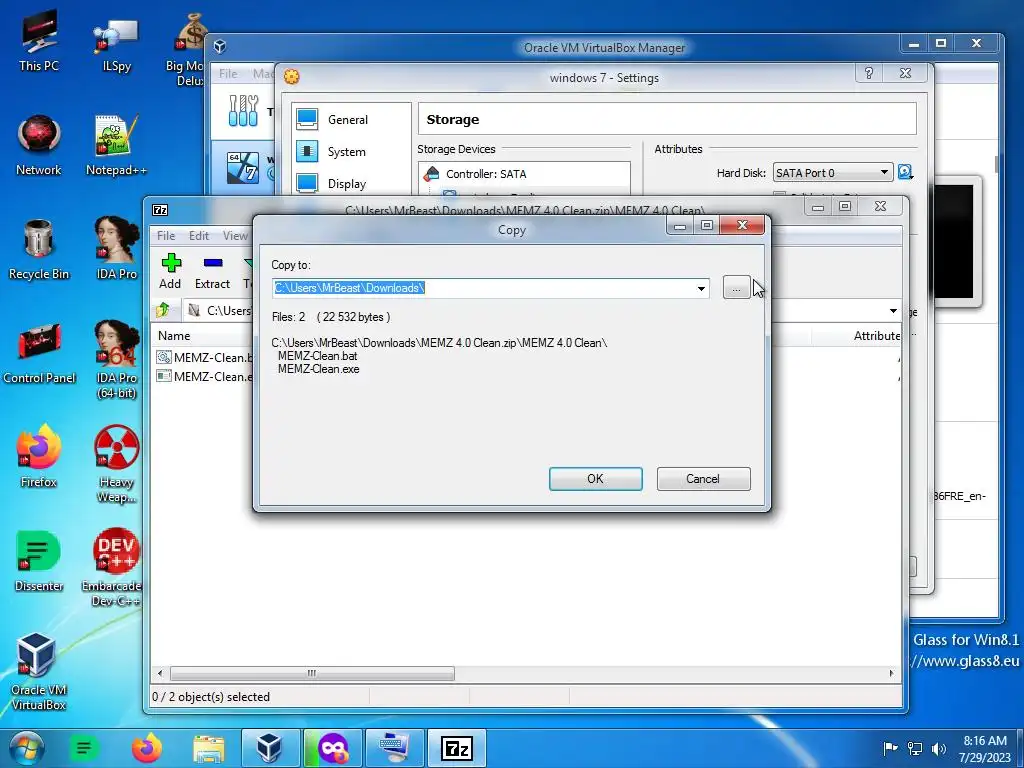Switch to 7-Zip window in taskbar
The height and width of the screenshot is (768, 1024).
[456, 748]
